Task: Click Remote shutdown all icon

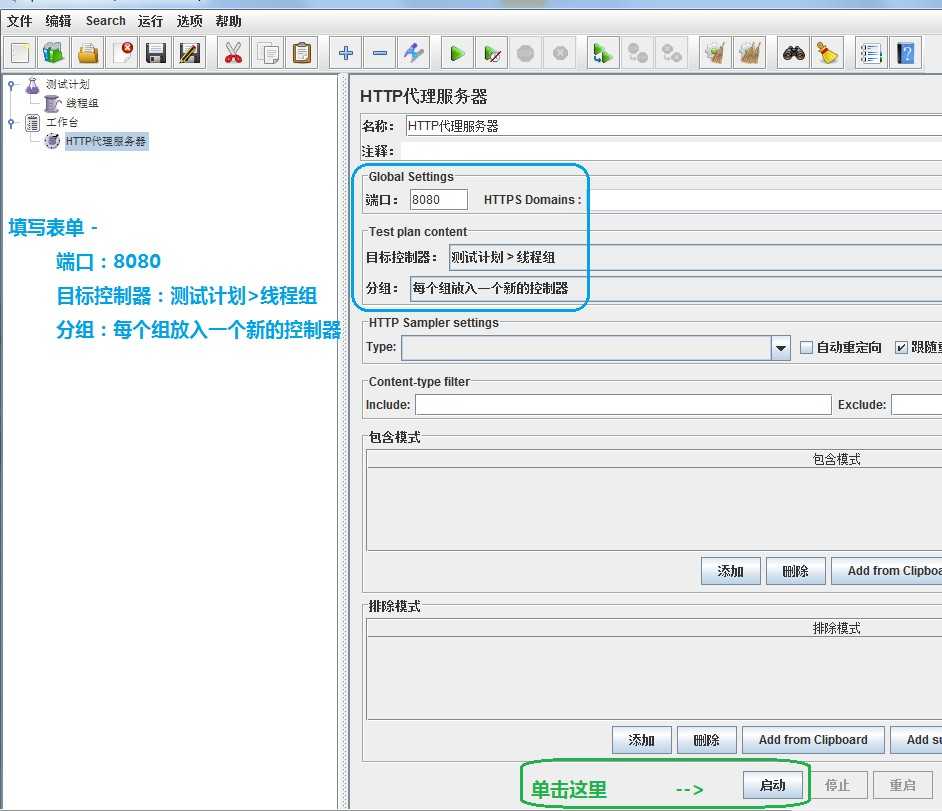Action: pos(672,53)
